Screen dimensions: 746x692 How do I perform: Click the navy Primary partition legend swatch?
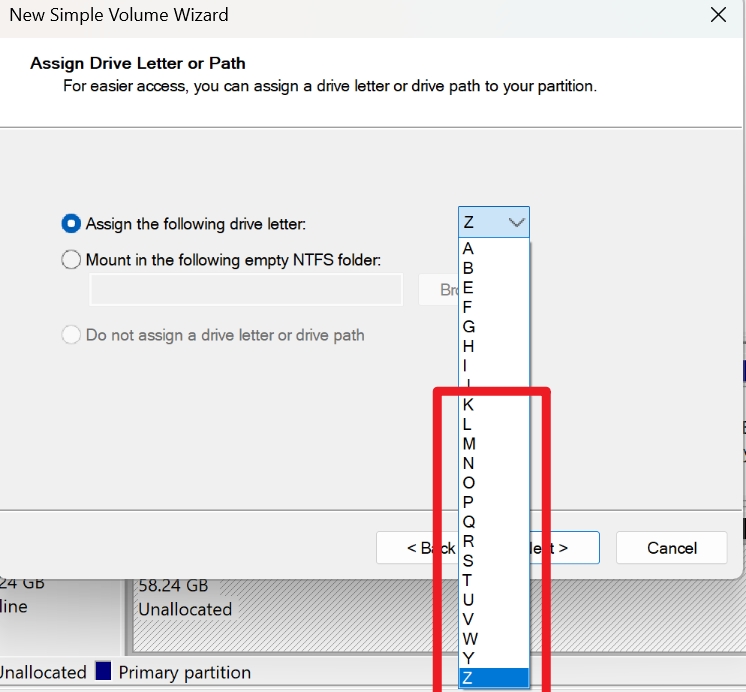[103, 672]
